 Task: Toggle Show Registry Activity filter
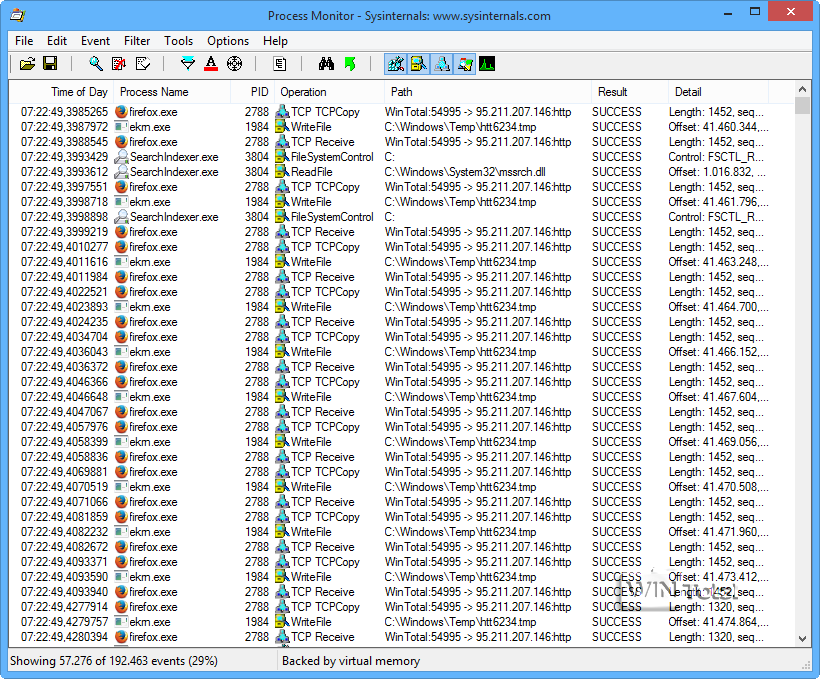click(396, 64)
